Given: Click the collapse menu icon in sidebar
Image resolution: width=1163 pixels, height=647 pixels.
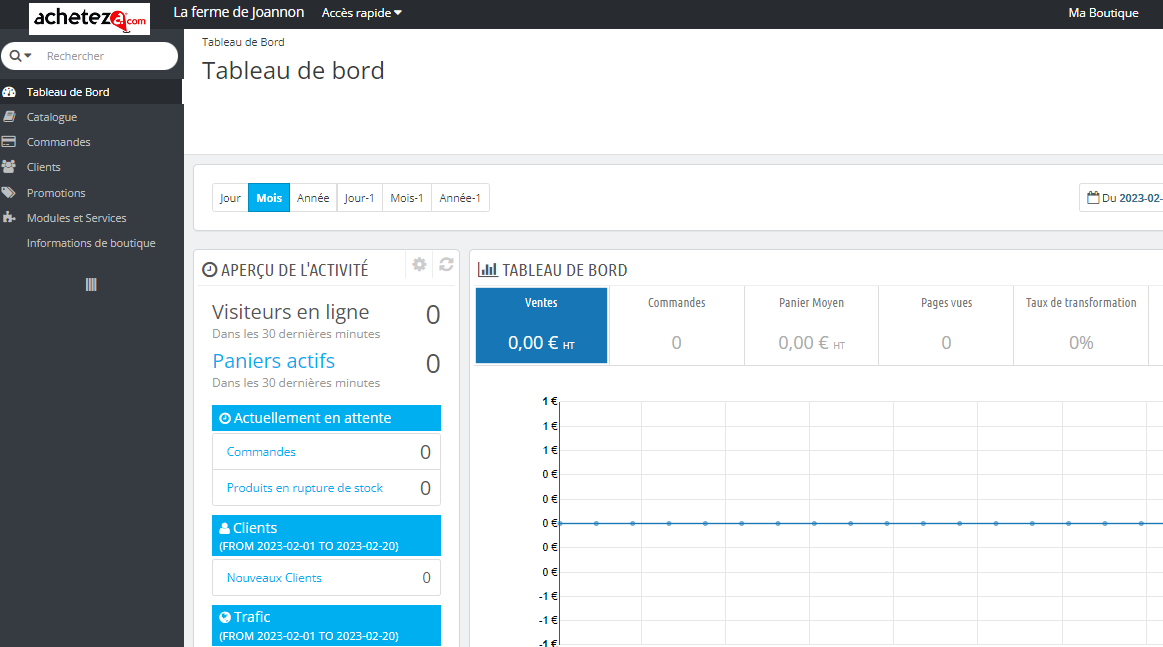Looking at the screenshot, I should point(91,285).
